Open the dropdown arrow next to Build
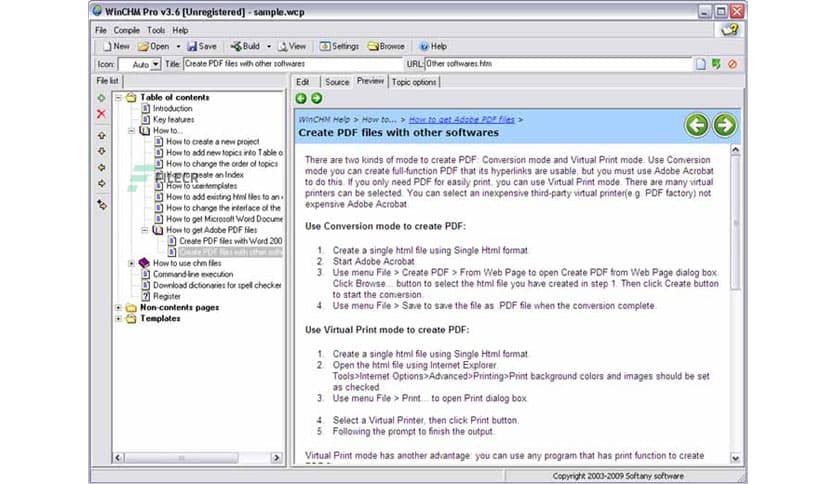Image resolution: width=836 pixels, height=484 pixels. 269,46
